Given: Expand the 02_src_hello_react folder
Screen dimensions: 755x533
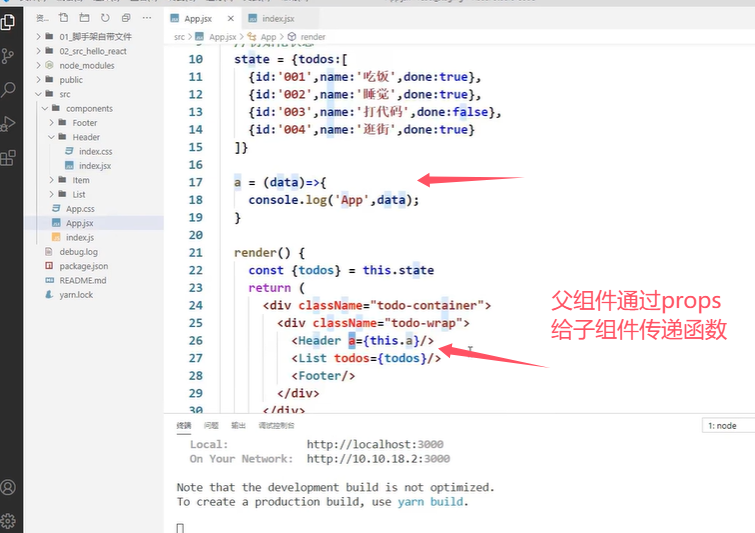Looking at the screenshot, I should (93, 51).
